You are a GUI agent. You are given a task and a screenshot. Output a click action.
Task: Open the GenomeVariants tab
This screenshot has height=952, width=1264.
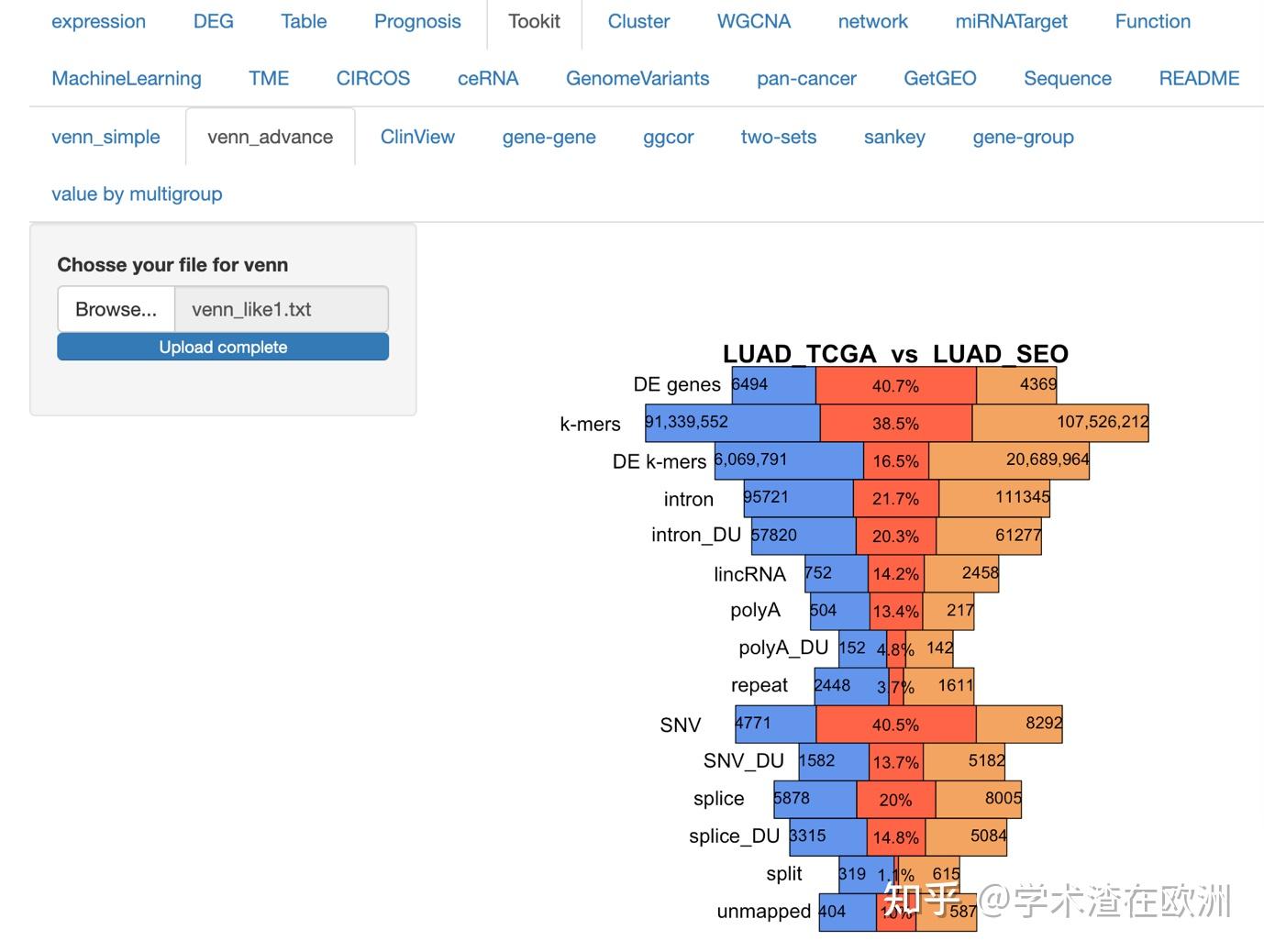[638, 79]
